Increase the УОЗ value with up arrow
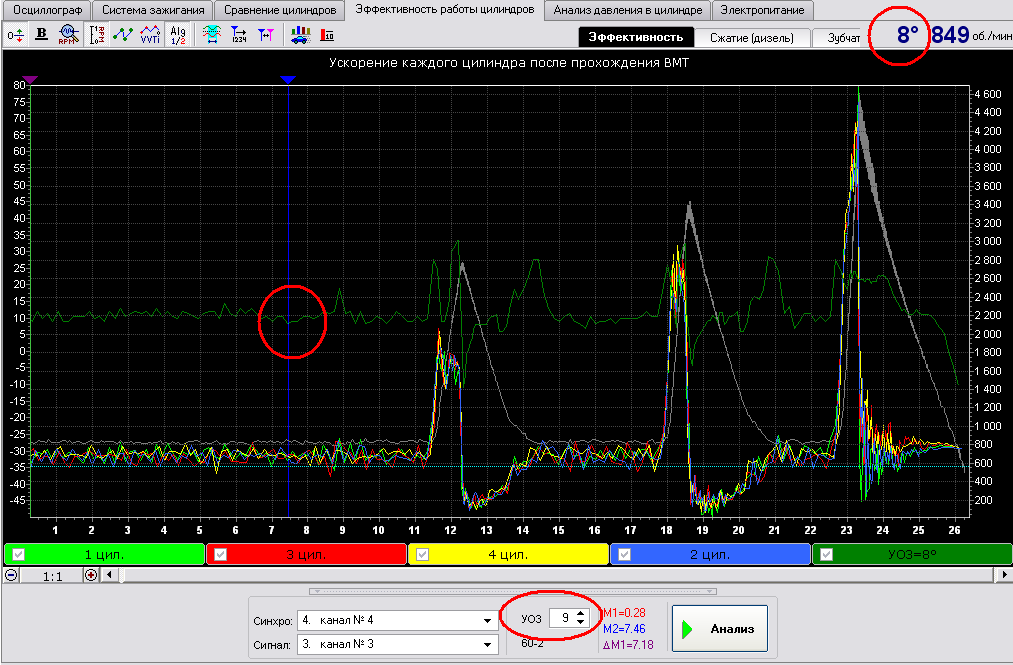 [580, 613]
